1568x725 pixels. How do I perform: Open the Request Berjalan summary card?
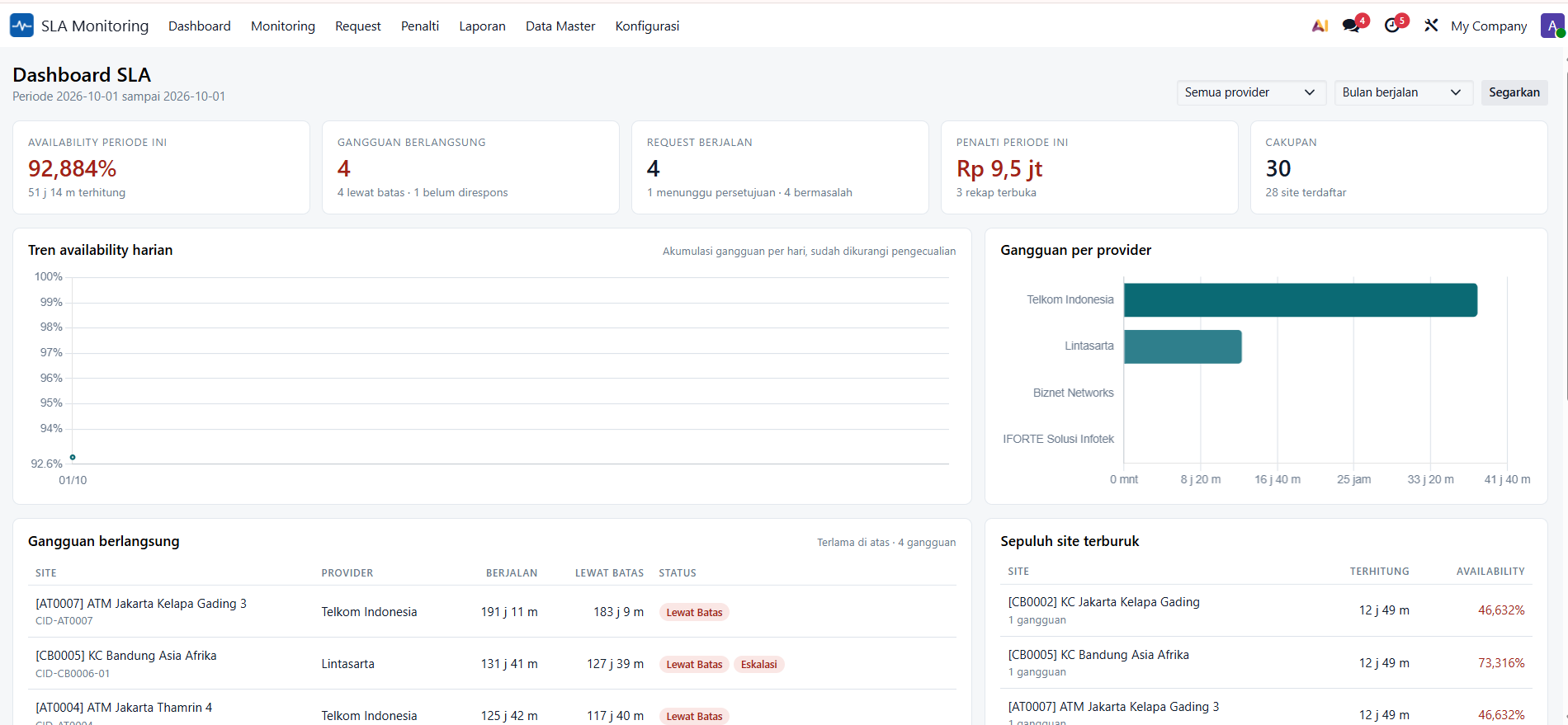780,167
